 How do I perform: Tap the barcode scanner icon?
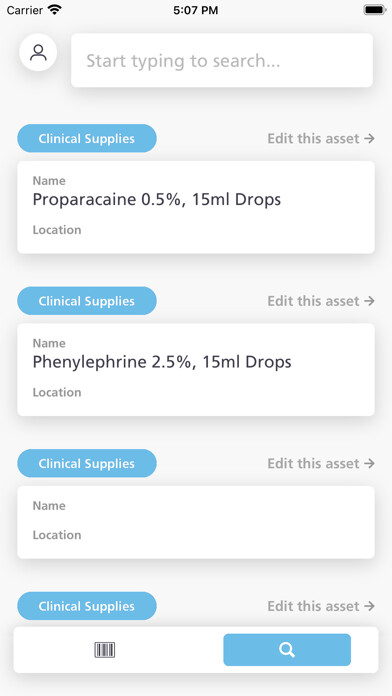[x=105, y=650]
